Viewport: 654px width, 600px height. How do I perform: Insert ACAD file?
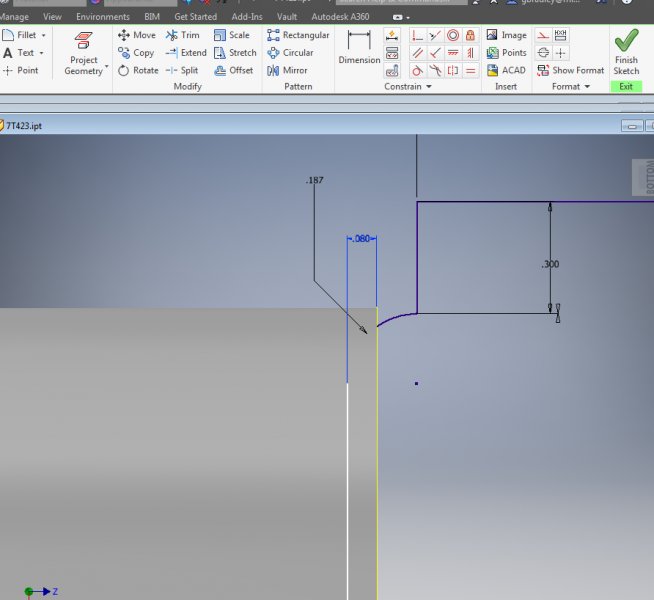pyautogui.click(x=506, y=70)
